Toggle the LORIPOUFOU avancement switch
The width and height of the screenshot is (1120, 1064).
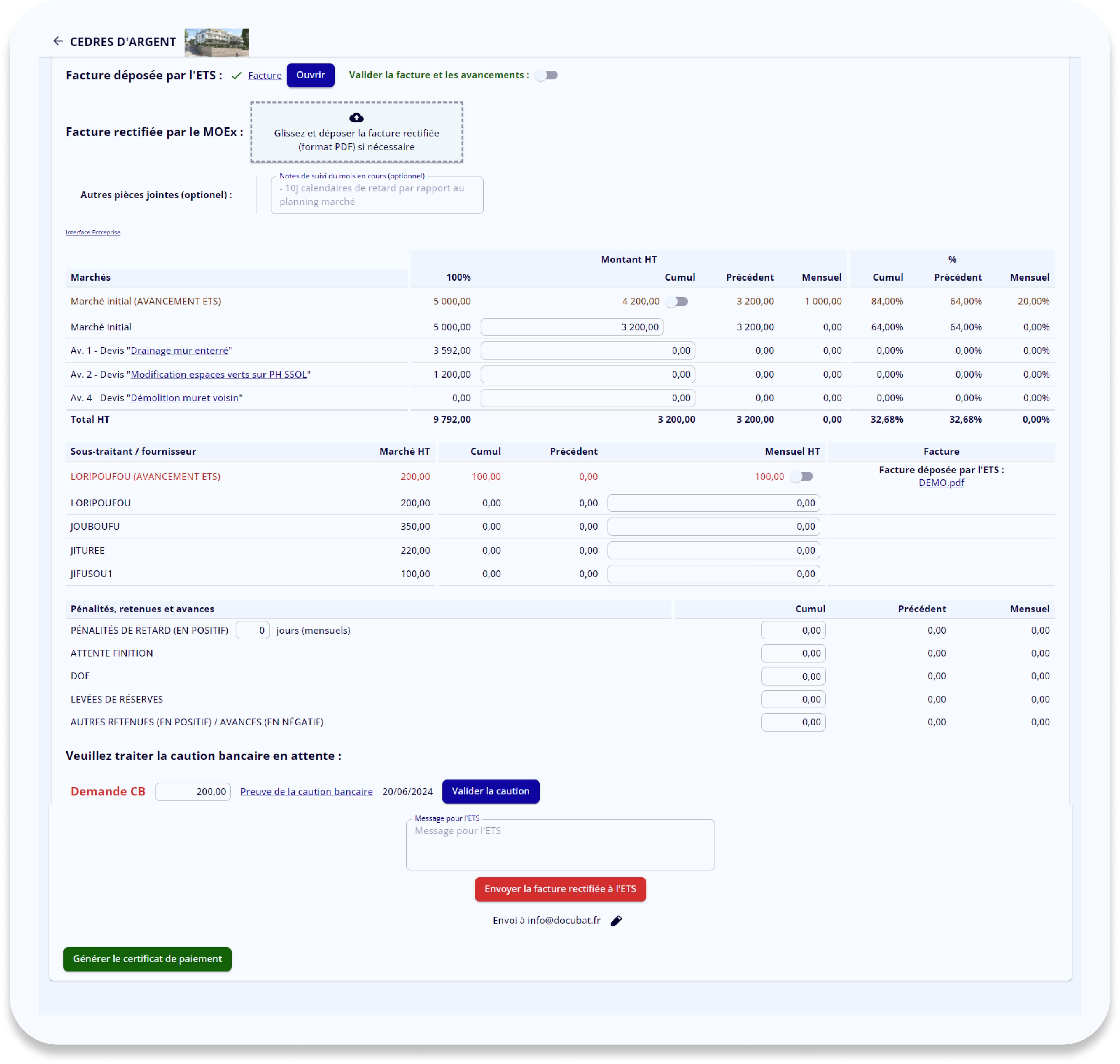point(802,476)
